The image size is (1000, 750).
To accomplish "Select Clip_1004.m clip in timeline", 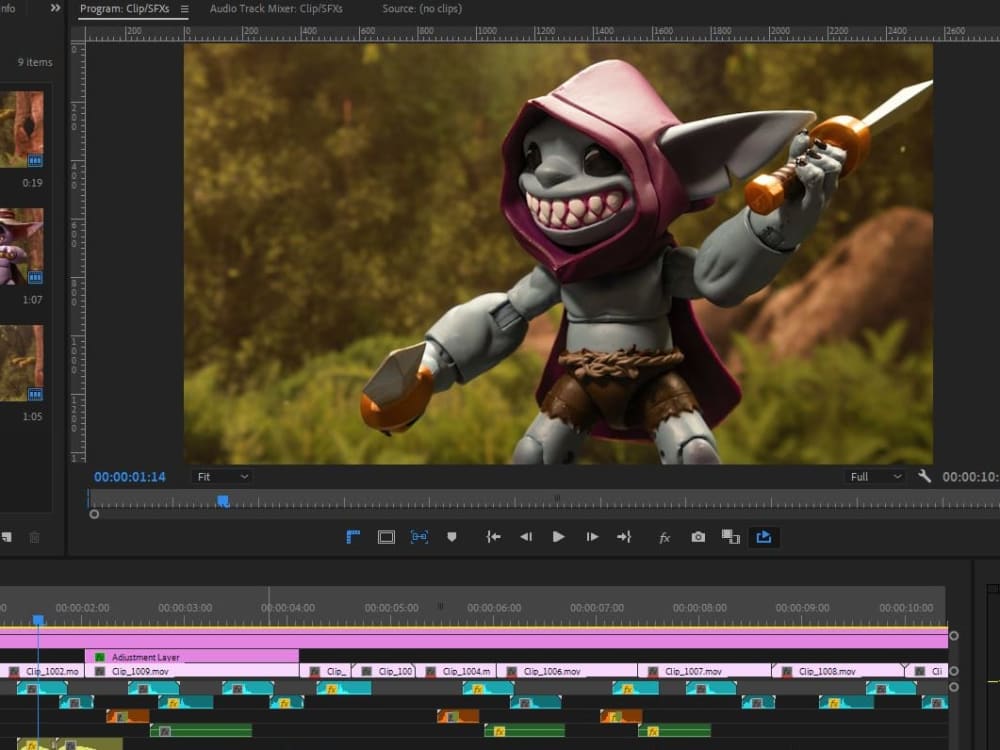I will click(457, 671).
